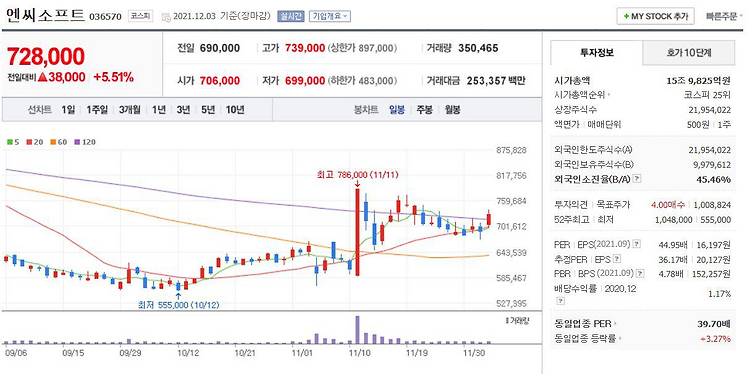Click the arrow icon next to 동일업종 등락률
Screen dimensions: 750x374
point(621,339)
